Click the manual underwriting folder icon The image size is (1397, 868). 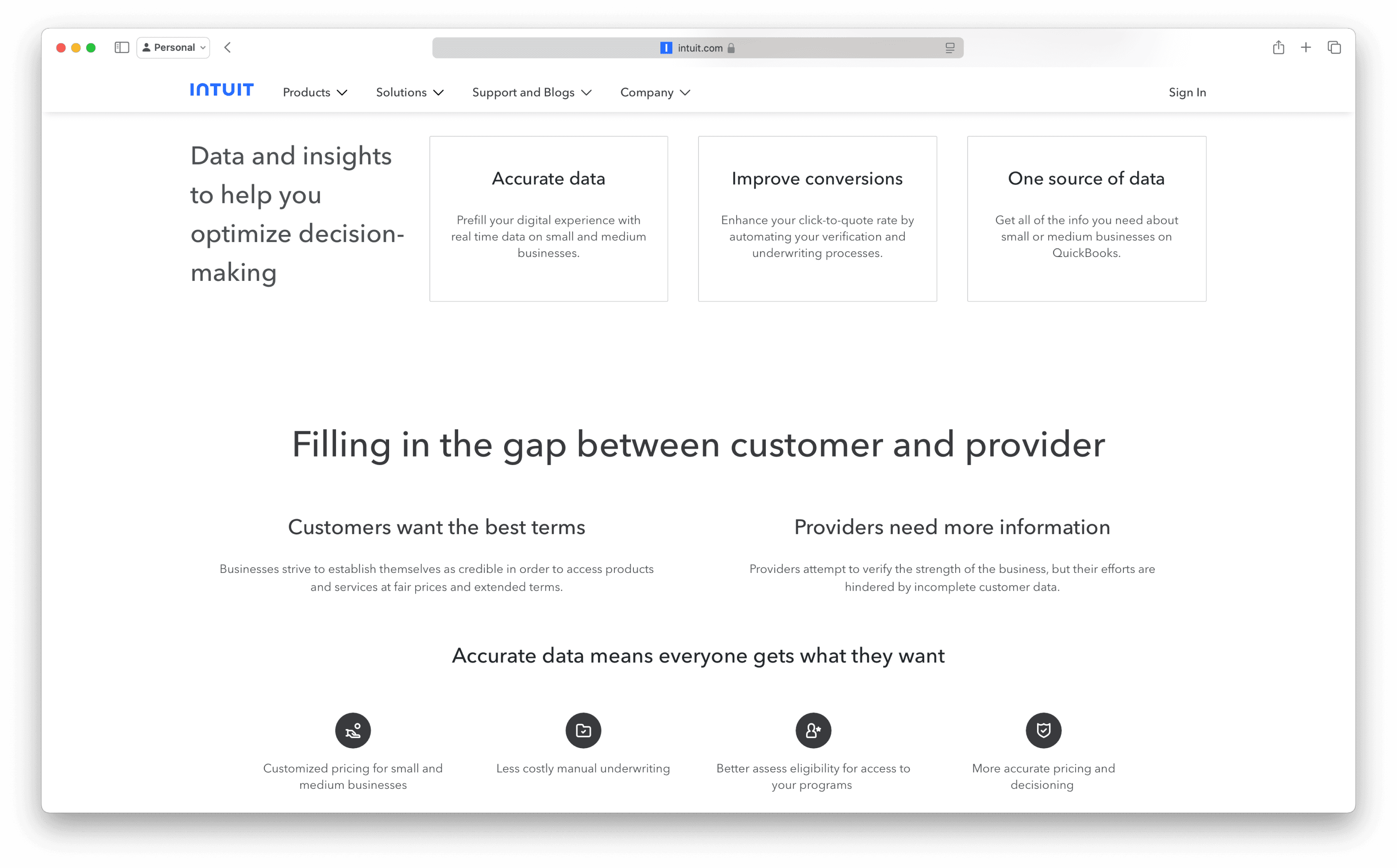(x=583, y=730)
